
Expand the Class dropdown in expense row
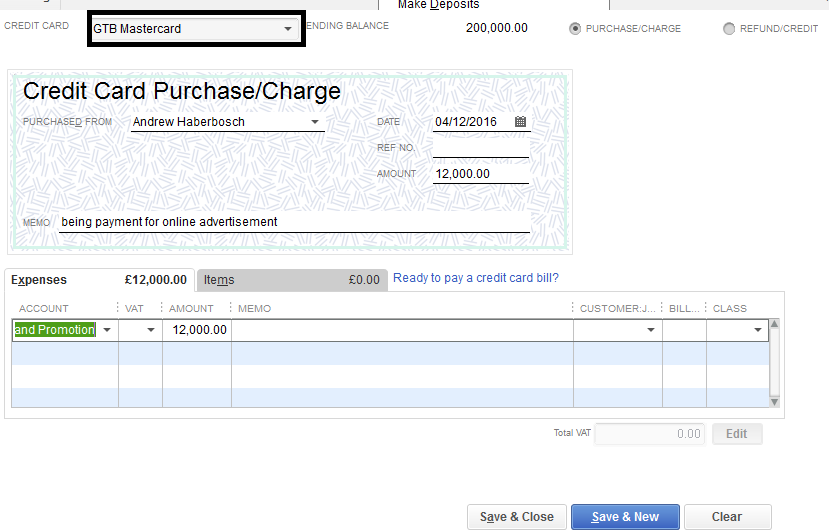pos(757,330)
